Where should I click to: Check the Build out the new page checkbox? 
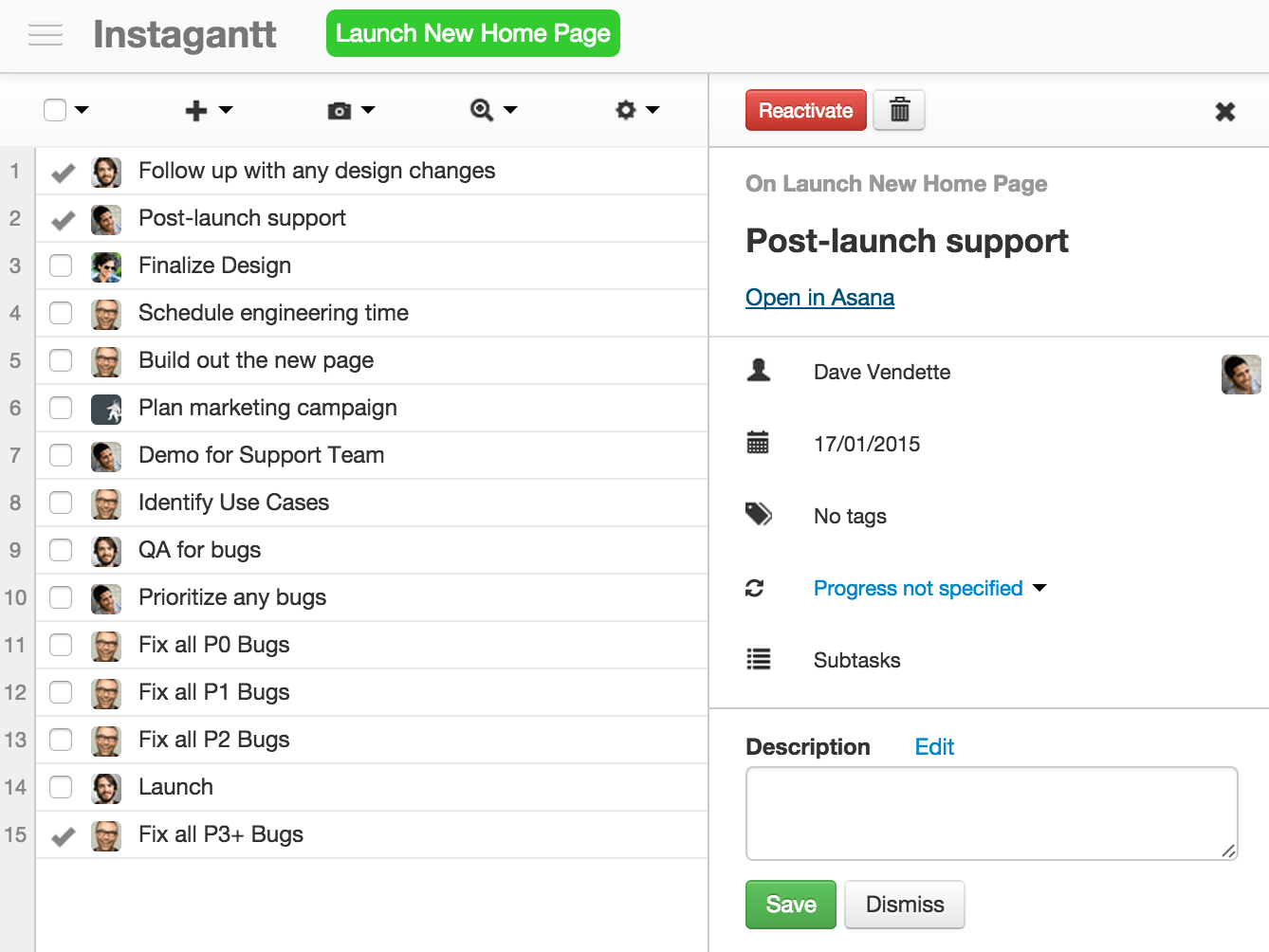pos(61,360)
